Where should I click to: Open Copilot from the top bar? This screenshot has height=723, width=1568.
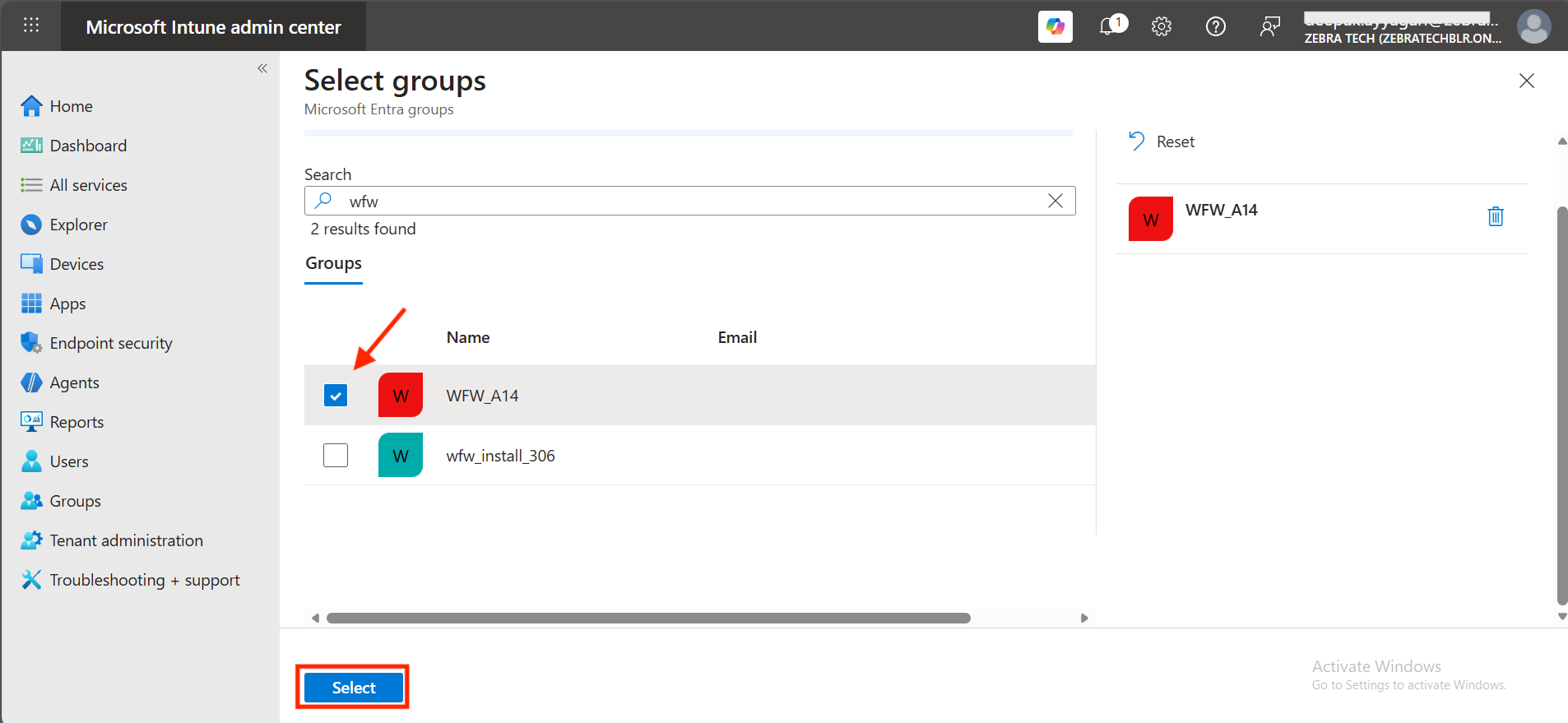click(1055, 26)
